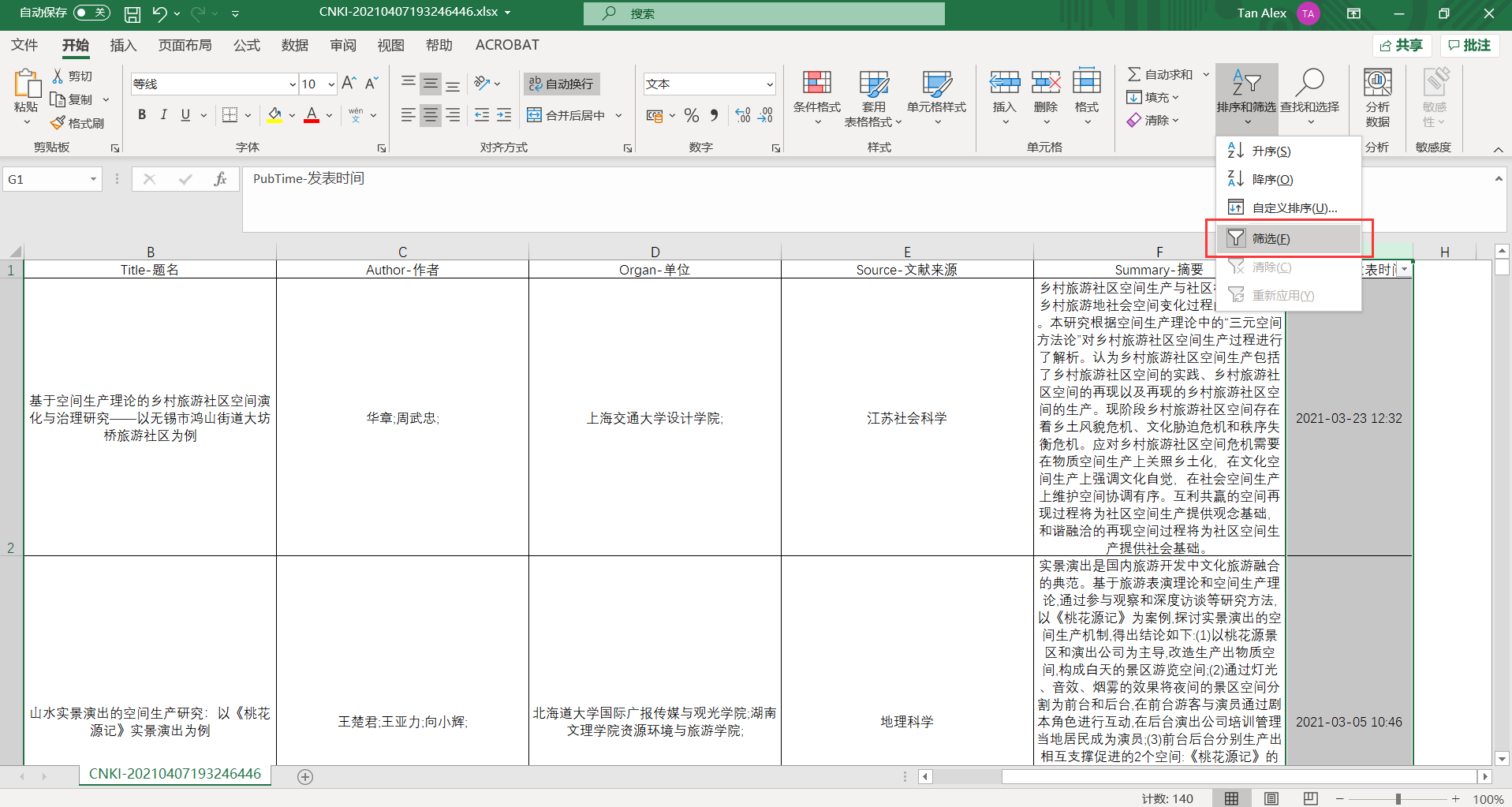Click the Copy button
The image size is (1512, 807).
click(x=73, y=99)
